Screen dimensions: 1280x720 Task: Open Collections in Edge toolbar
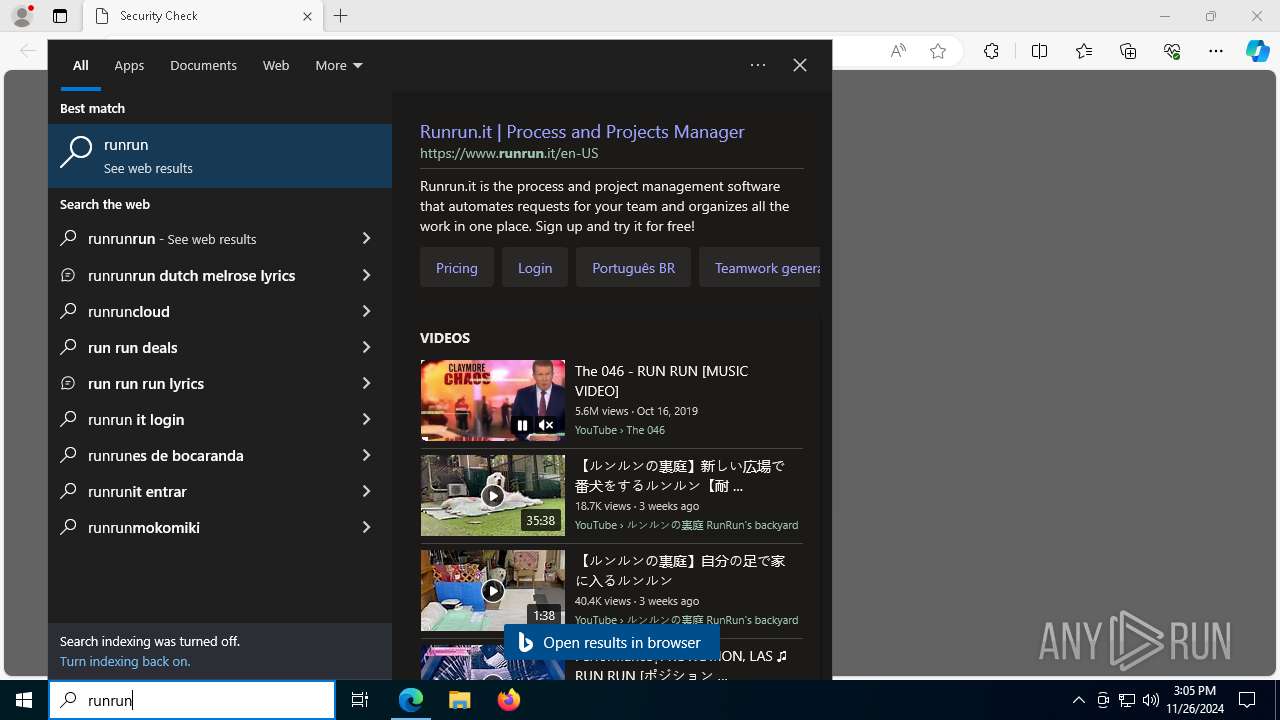point(1128,51)
